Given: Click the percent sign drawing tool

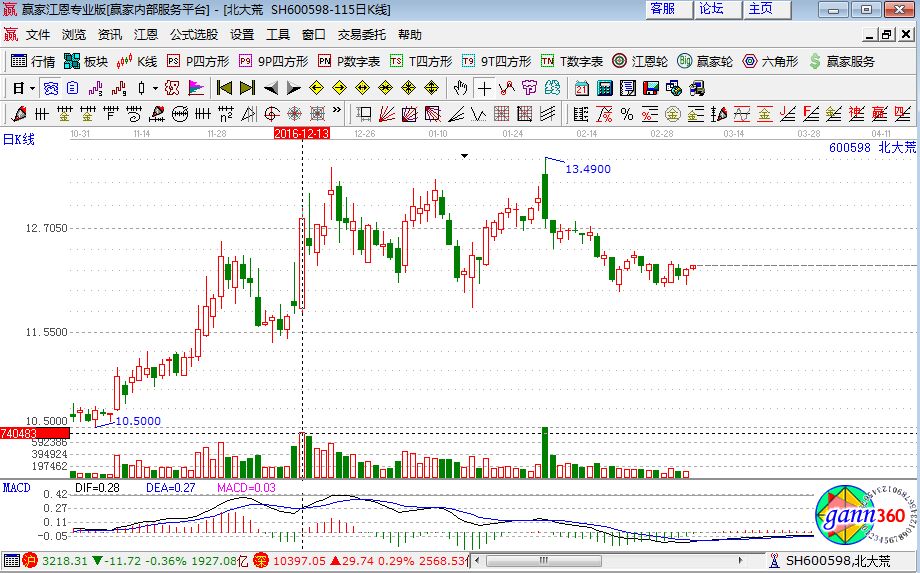Looking at the screenshot, I should click(626, 114).
